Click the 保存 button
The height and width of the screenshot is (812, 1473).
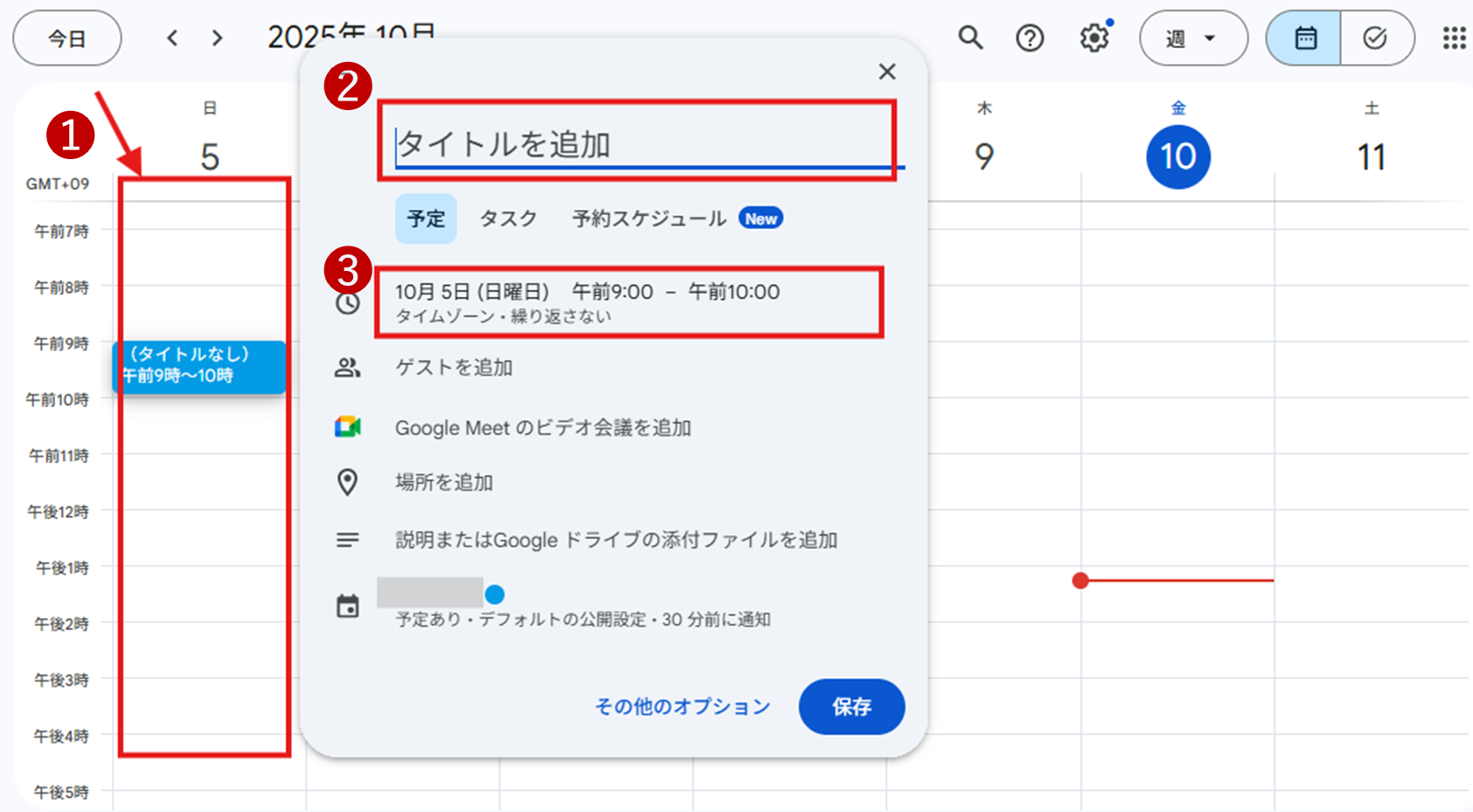pos(851,706)
